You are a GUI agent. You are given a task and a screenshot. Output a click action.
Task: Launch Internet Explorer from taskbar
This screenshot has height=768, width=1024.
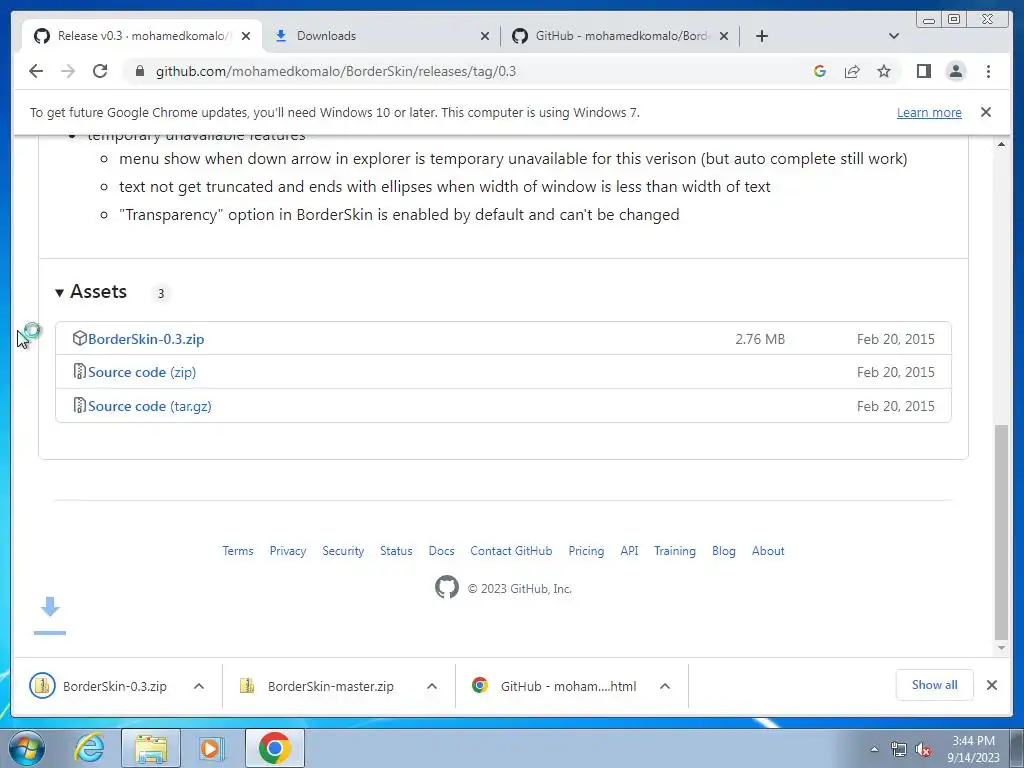90,748
